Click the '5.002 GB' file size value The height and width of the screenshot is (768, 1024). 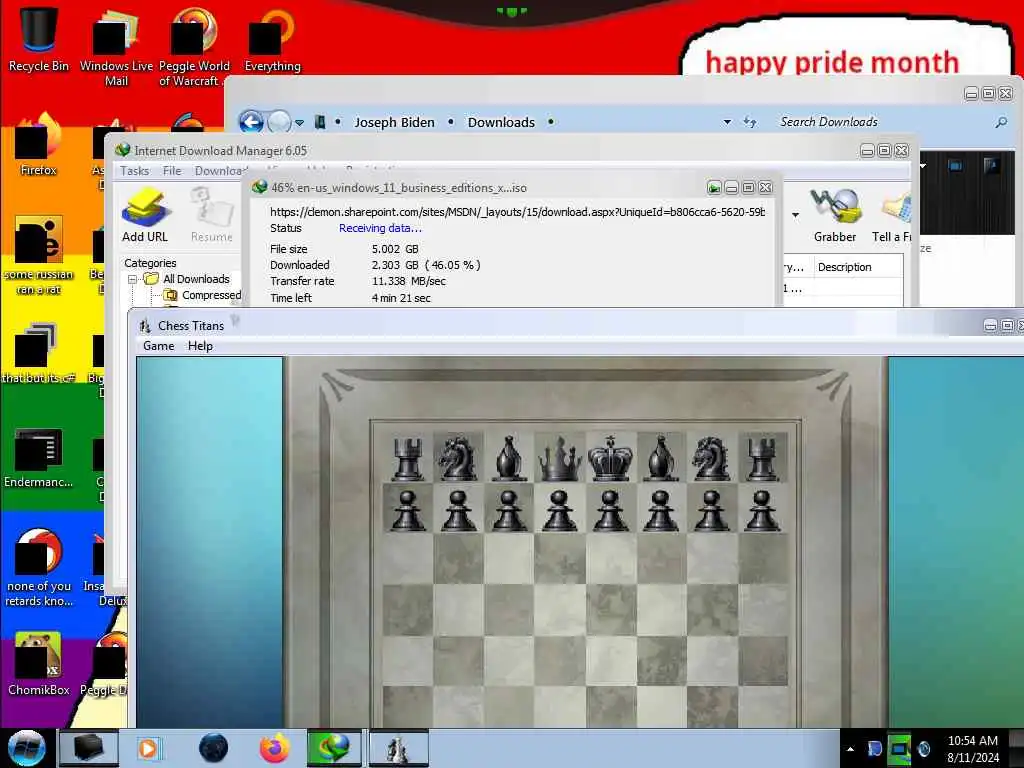395,249
